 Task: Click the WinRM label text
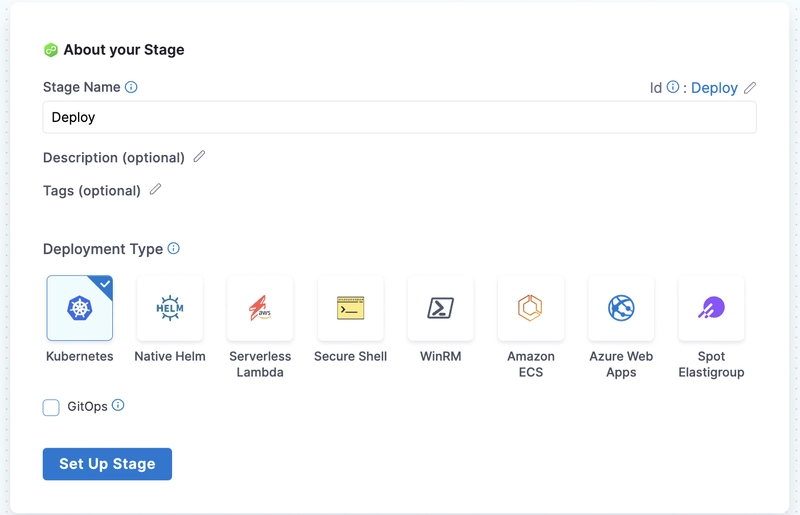click(x=441, y=356)
